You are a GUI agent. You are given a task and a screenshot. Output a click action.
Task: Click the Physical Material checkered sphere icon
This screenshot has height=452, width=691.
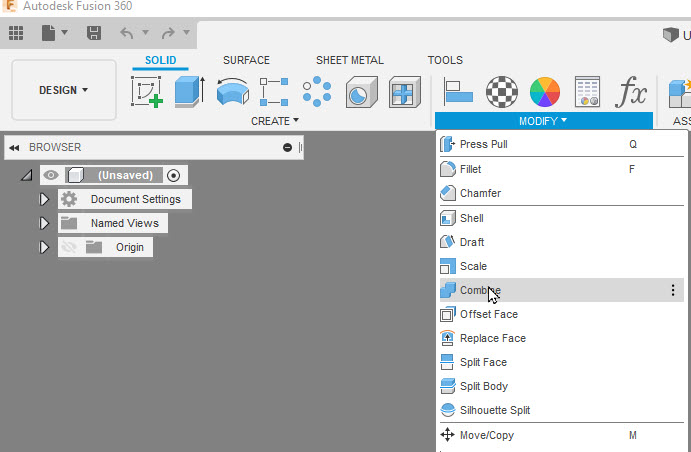click(502, 92)
